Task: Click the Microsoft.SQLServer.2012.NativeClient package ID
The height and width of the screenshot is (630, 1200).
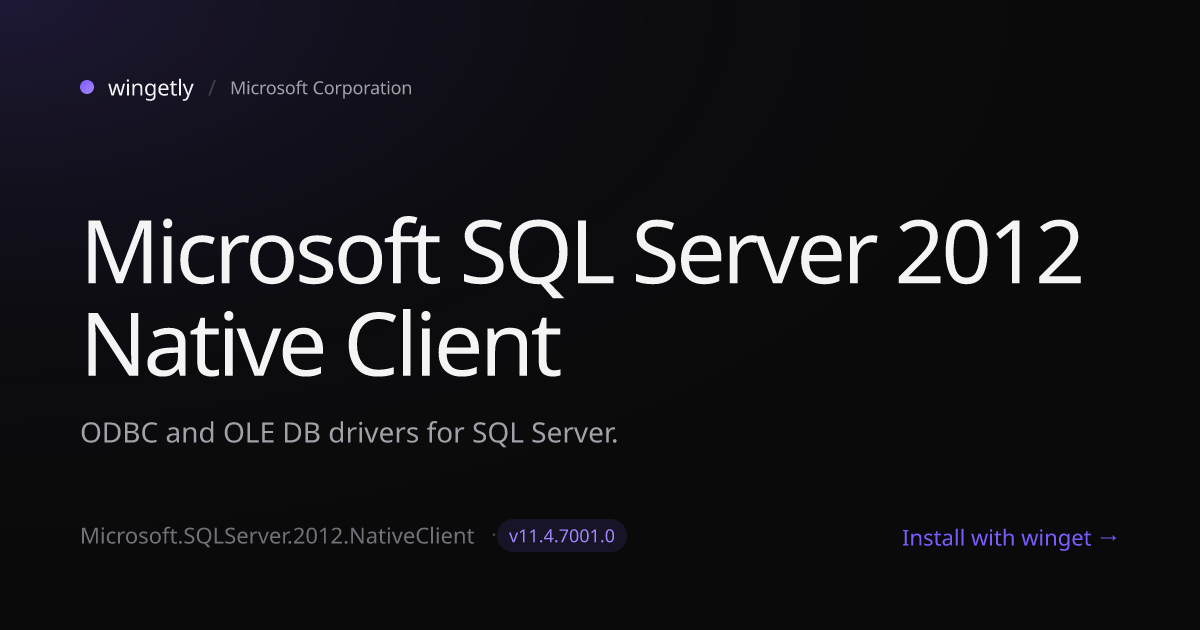Action: pos(277,536)
